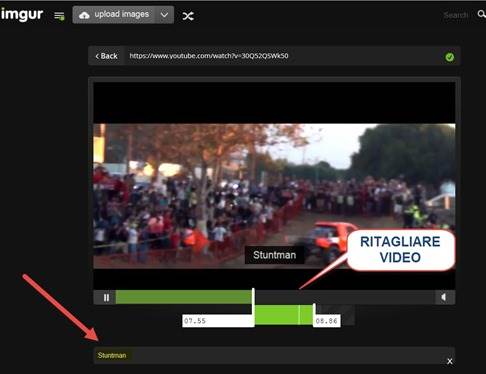Click the video progress bar
Screen dimensions: 486x374
tap(275, 297)
